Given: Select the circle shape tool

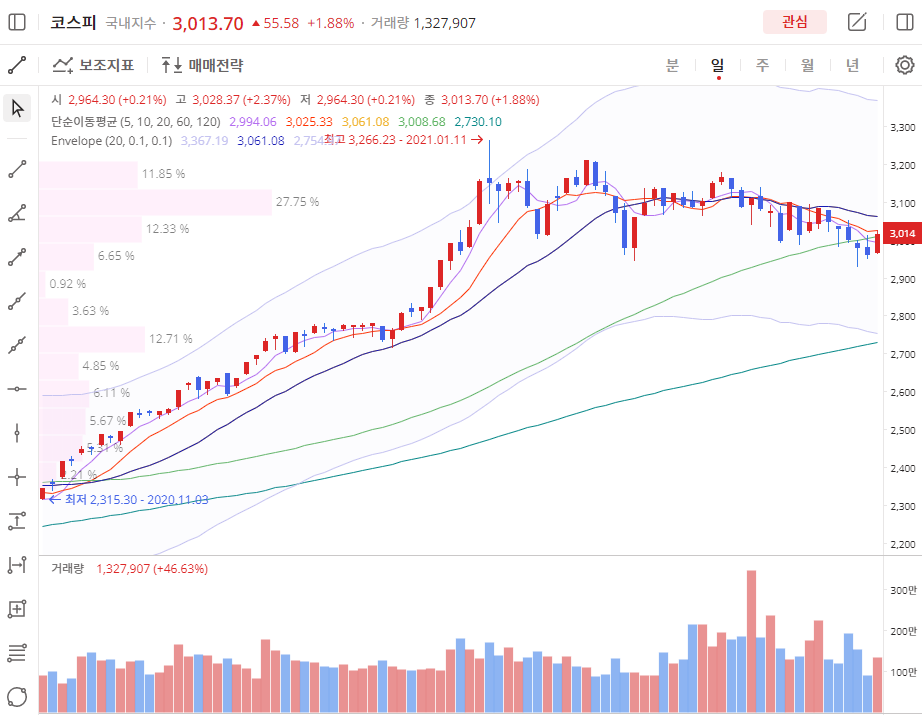Looking at the screenshot, I should [17, 697].
